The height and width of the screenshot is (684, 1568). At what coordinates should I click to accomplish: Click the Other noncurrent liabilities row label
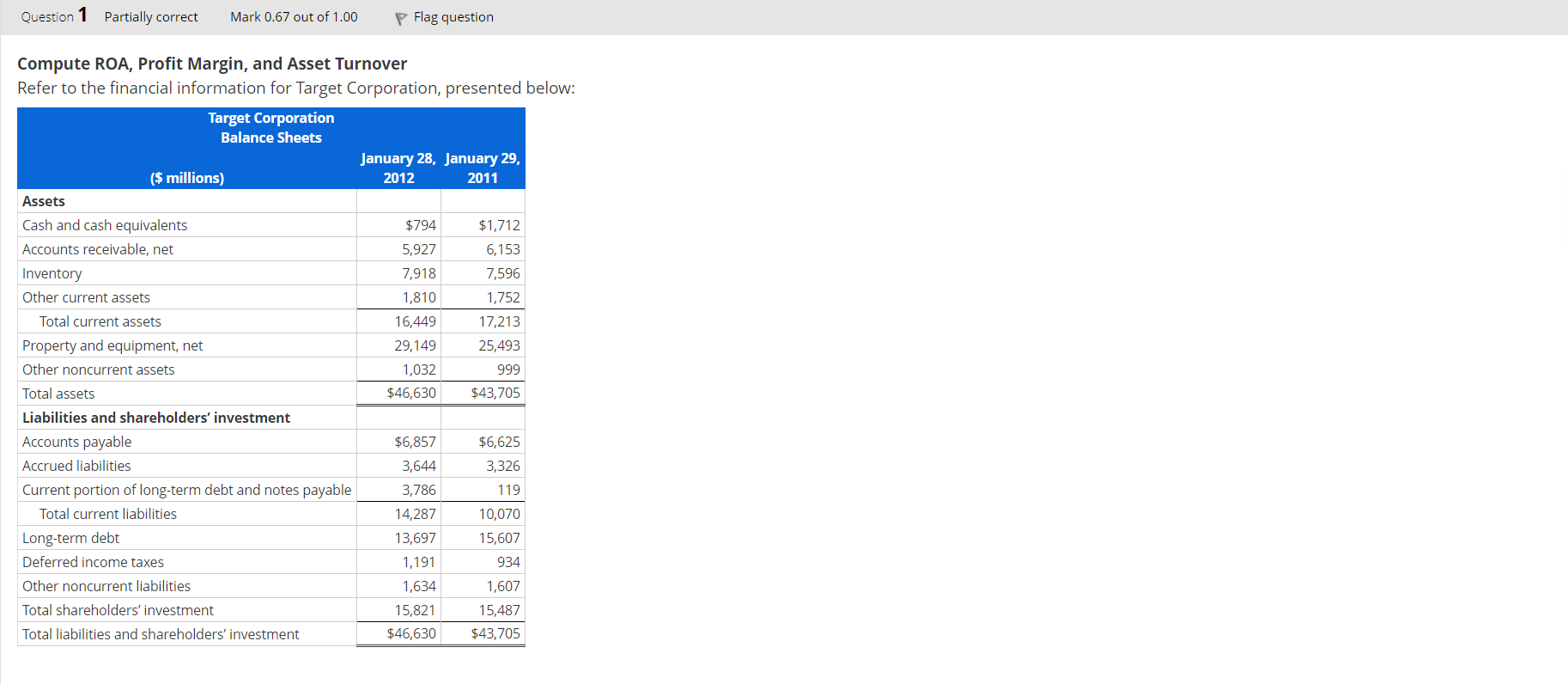click(x=106, y=586)
